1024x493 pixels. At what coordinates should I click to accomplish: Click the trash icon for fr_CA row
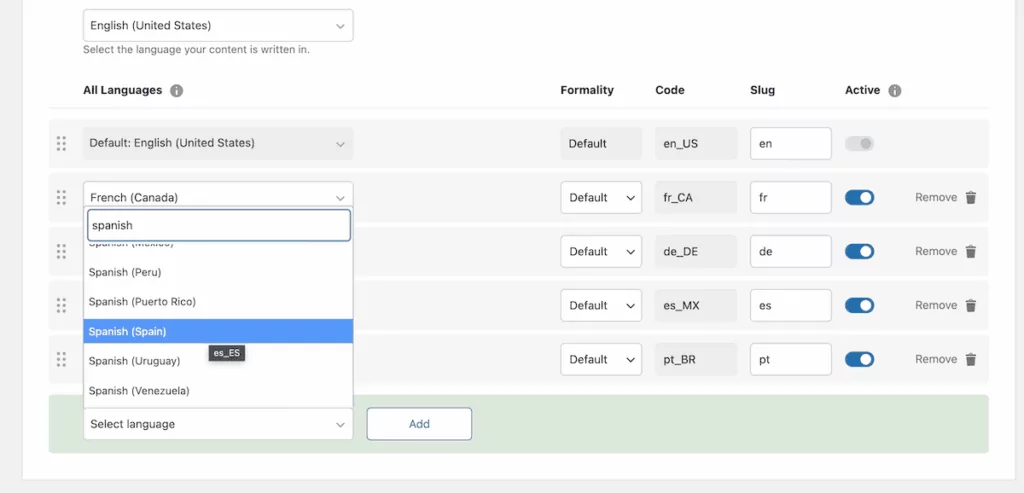pyautogui.click(x=971, y=197)
